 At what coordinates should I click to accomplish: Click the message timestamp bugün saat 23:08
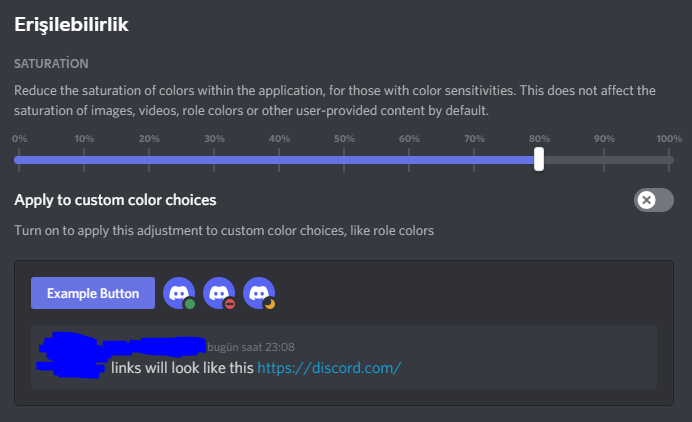[251, 346]
